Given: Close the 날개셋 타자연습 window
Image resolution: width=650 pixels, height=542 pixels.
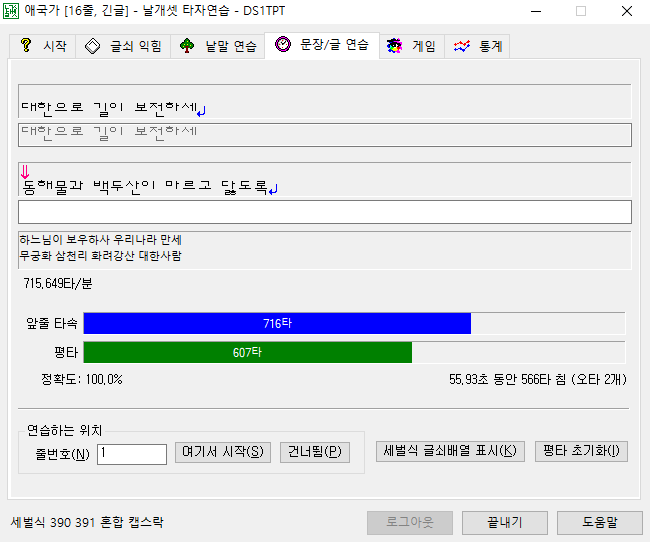Looking at the screenshot, I should [627, 11].
